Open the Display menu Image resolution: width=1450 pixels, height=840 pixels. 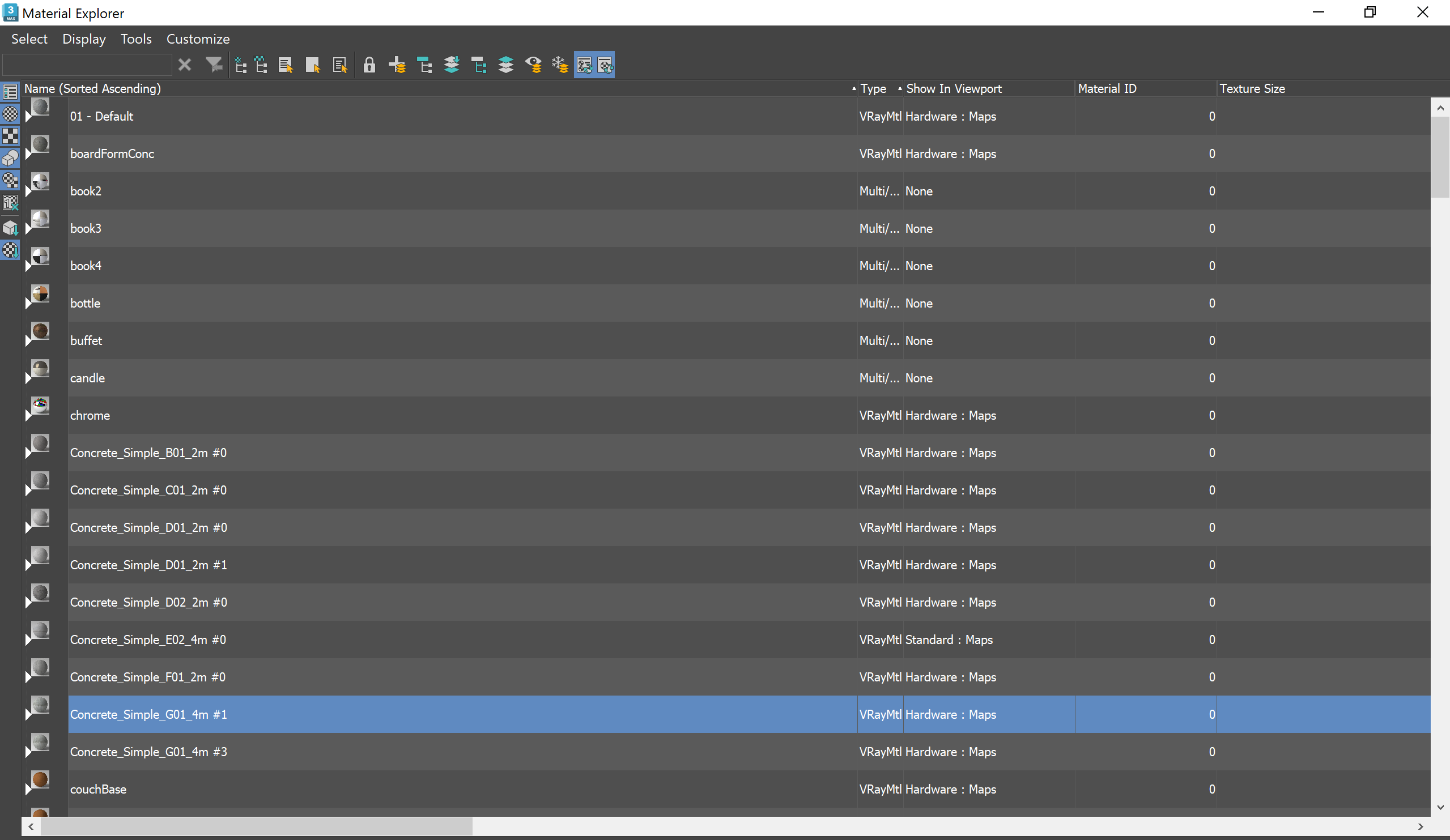pos(84,39)
